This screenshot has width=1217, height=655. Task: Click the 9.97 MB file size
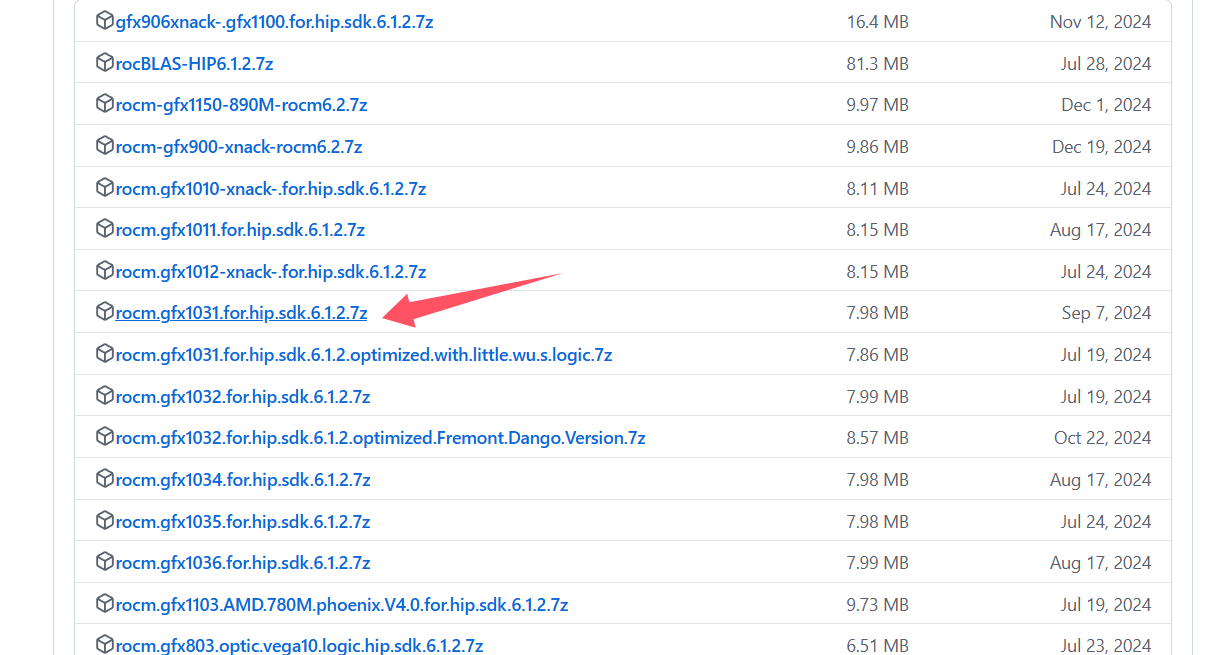tap(877, 105)
